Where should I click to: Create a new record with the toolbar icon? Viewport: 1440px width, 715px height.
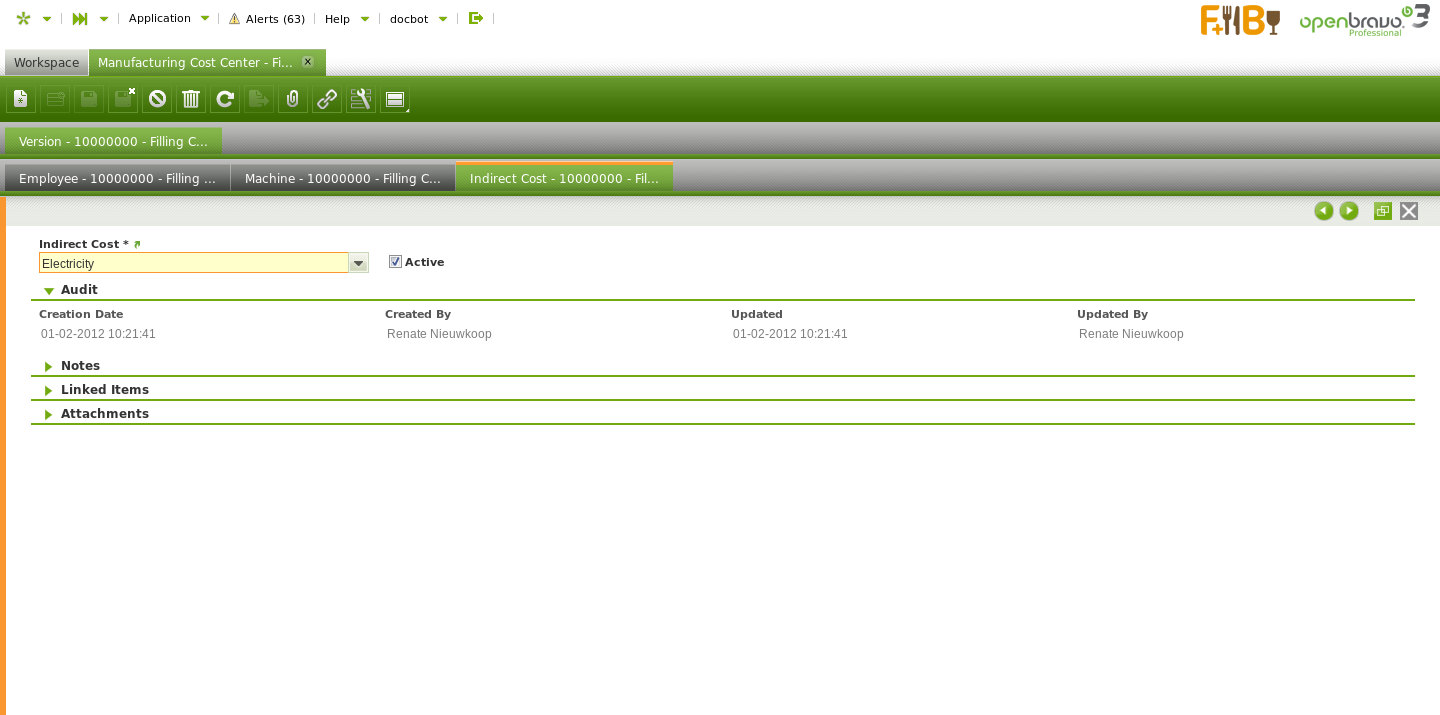pyautogui.click(x=21, y=99)
